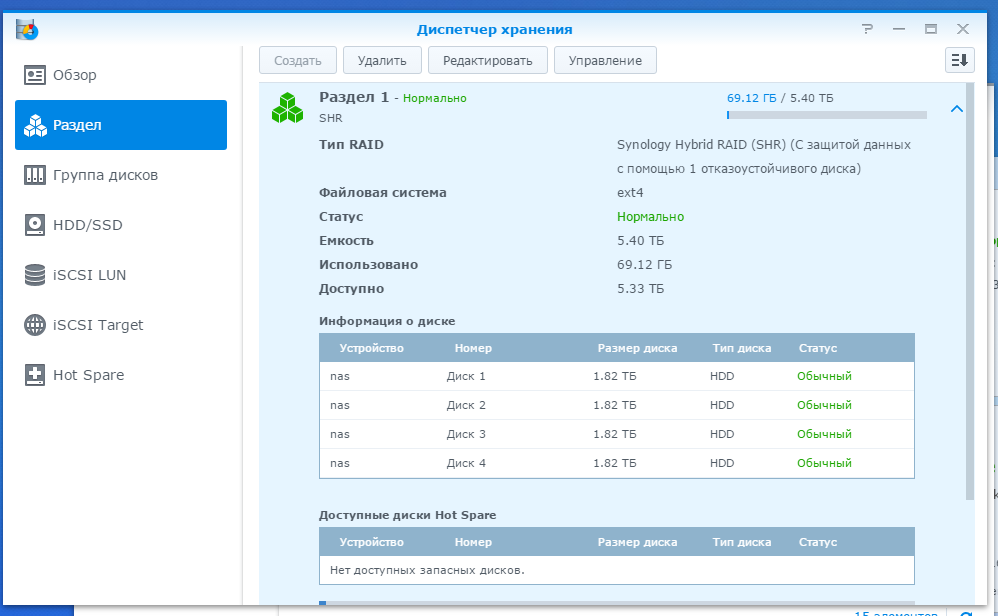Click the Нет доступных запасных дисков message
This screenshot has height=616, width=998.
click(427, 570)
